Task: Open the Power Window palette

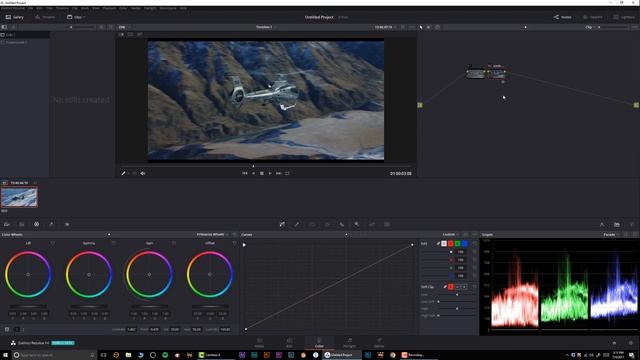Action: coord(312,224)
